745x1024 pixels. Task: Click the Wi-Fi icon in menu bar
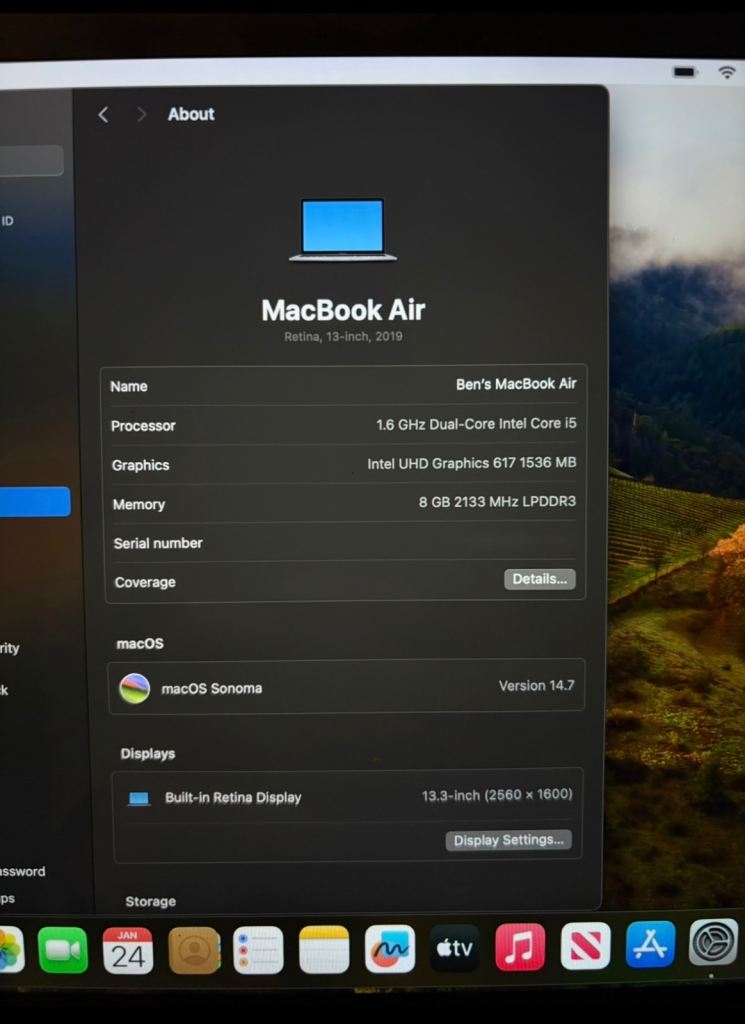(726, 73)
